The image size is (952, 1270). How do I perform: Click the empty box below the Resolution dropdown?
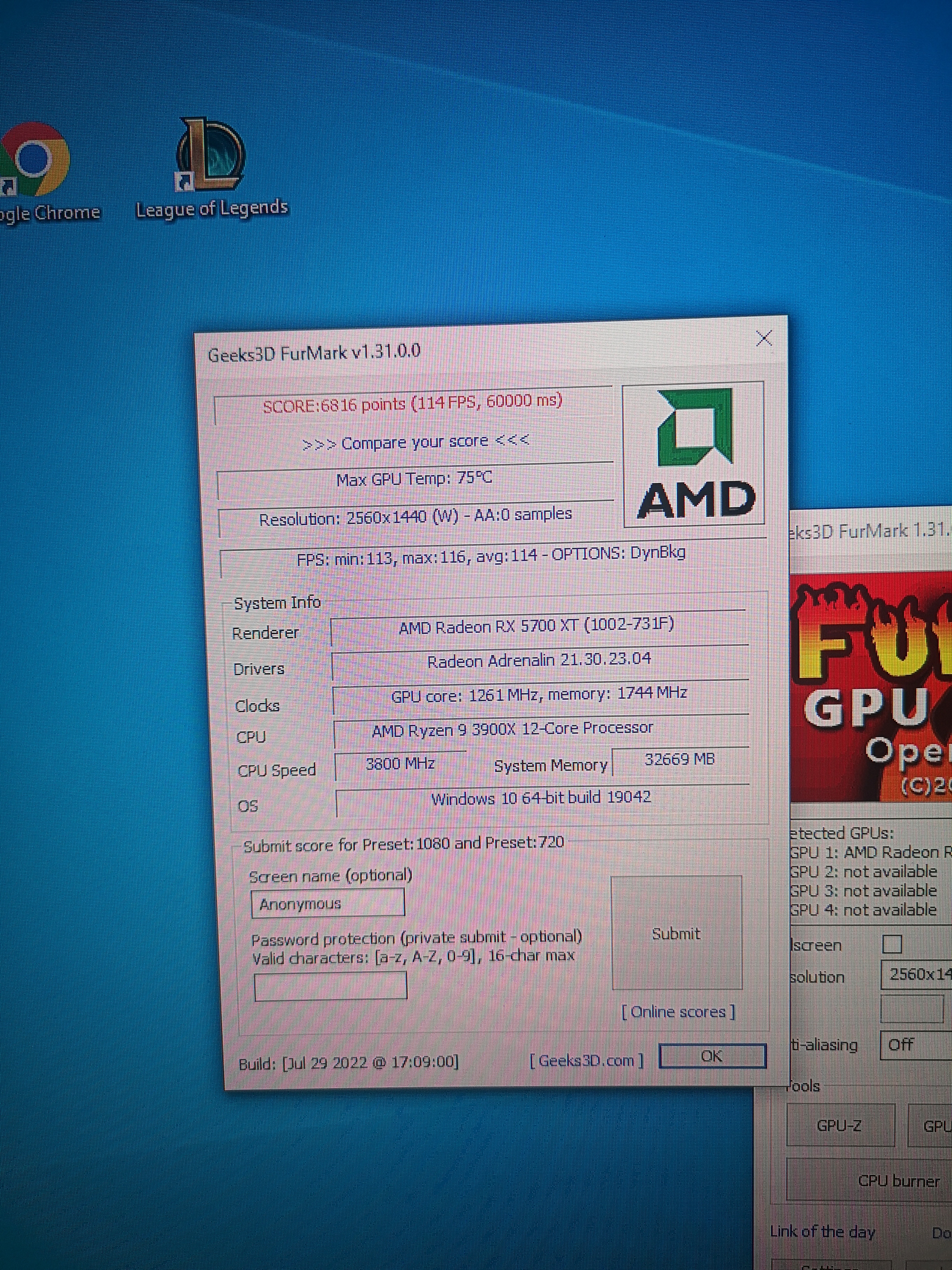tap(912, 1009)
